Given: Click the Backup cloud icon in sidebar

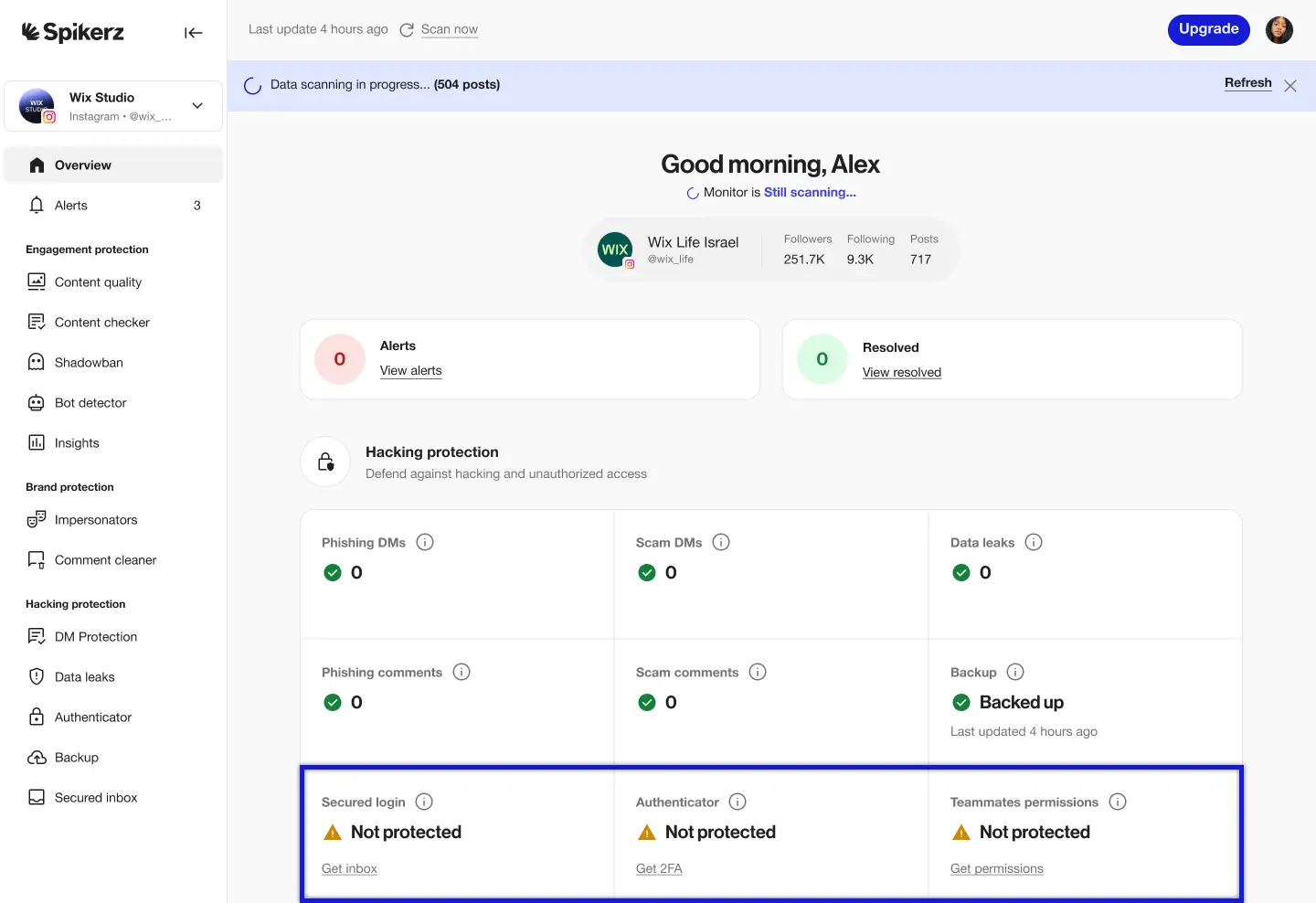Looking at the screenshot, I should pyautogui.click(x=37, y=758).
